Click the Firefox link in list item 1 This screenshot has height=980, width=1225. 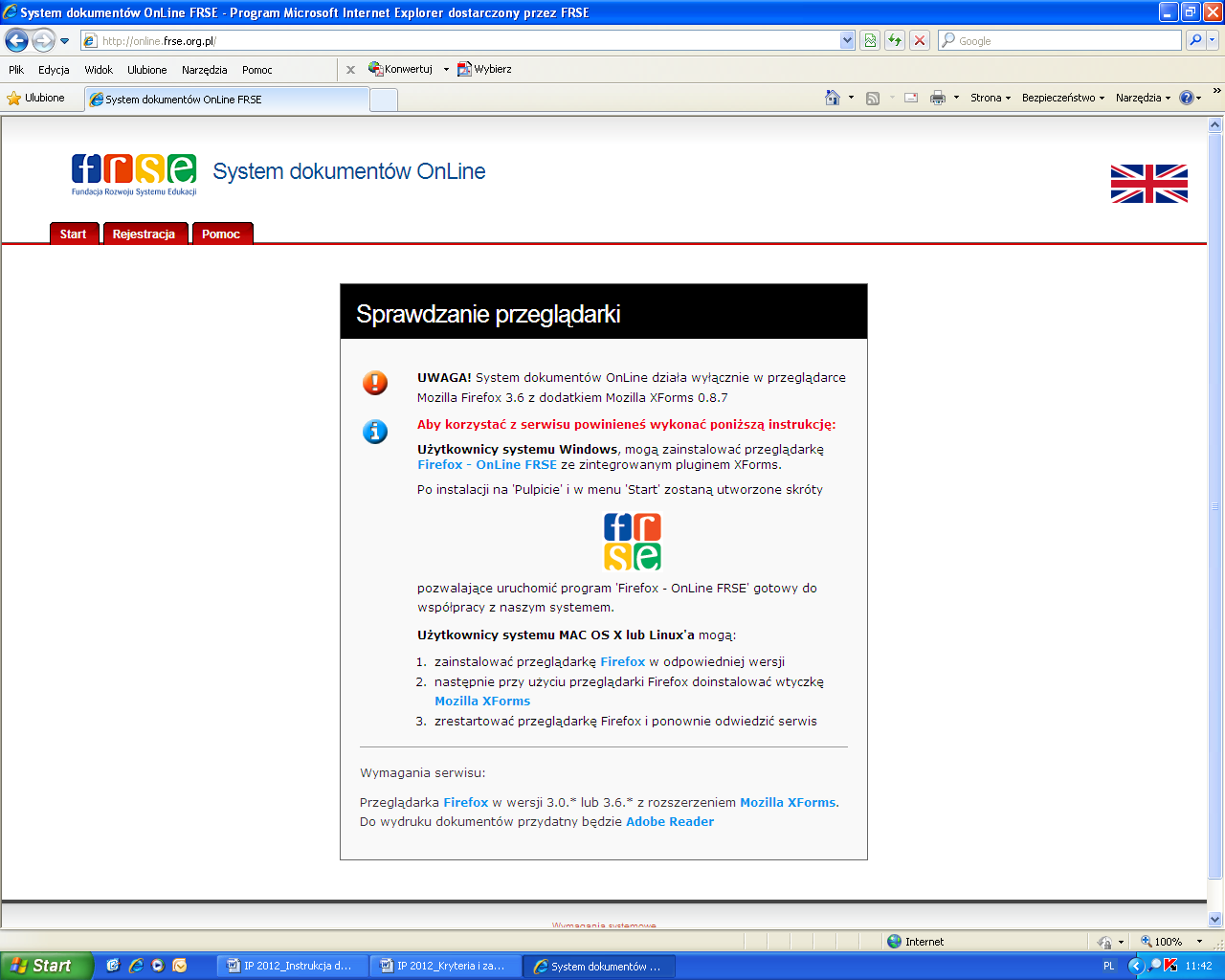pyautogui.click(x=623, y=661)
